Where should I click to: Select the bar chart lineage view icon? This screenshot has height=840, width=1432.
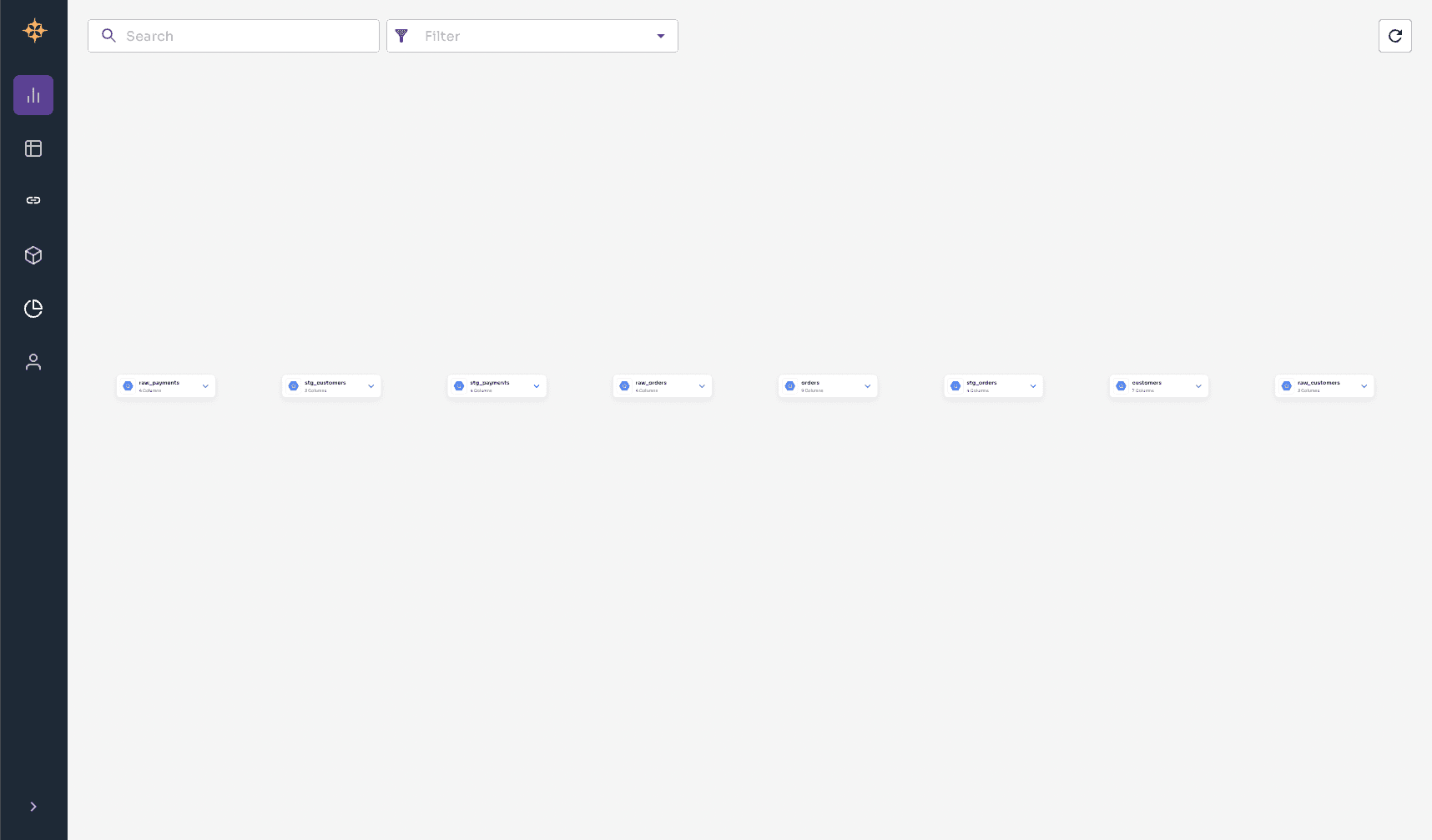coord(33,94)
